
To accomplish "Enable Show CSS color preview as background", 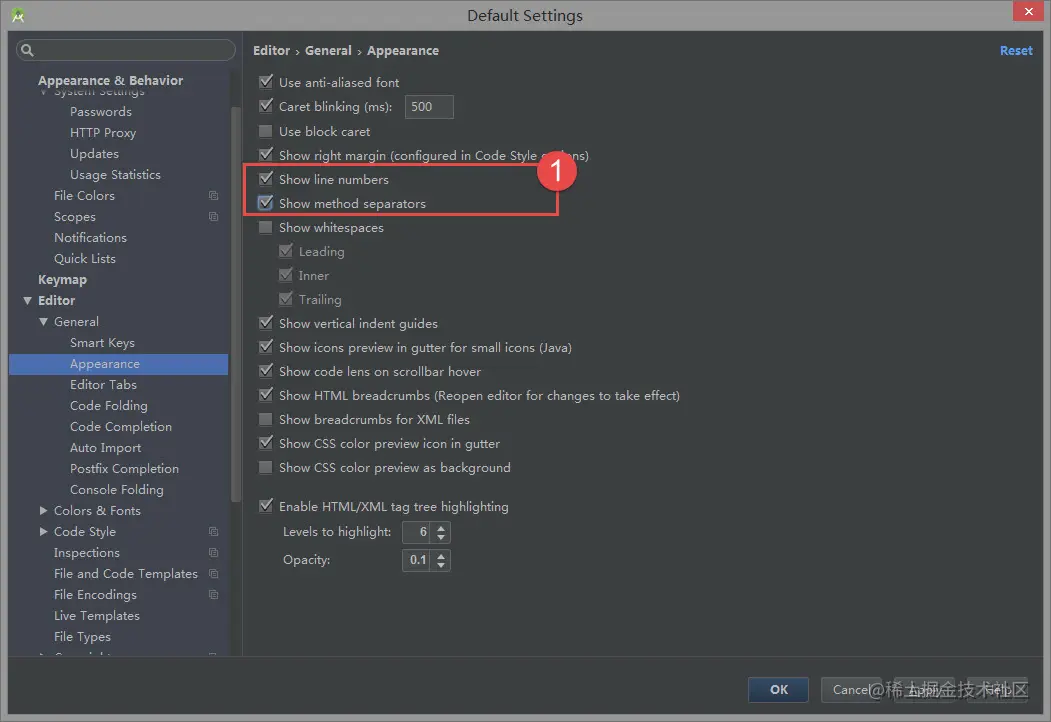I will (x=266, y=467).
